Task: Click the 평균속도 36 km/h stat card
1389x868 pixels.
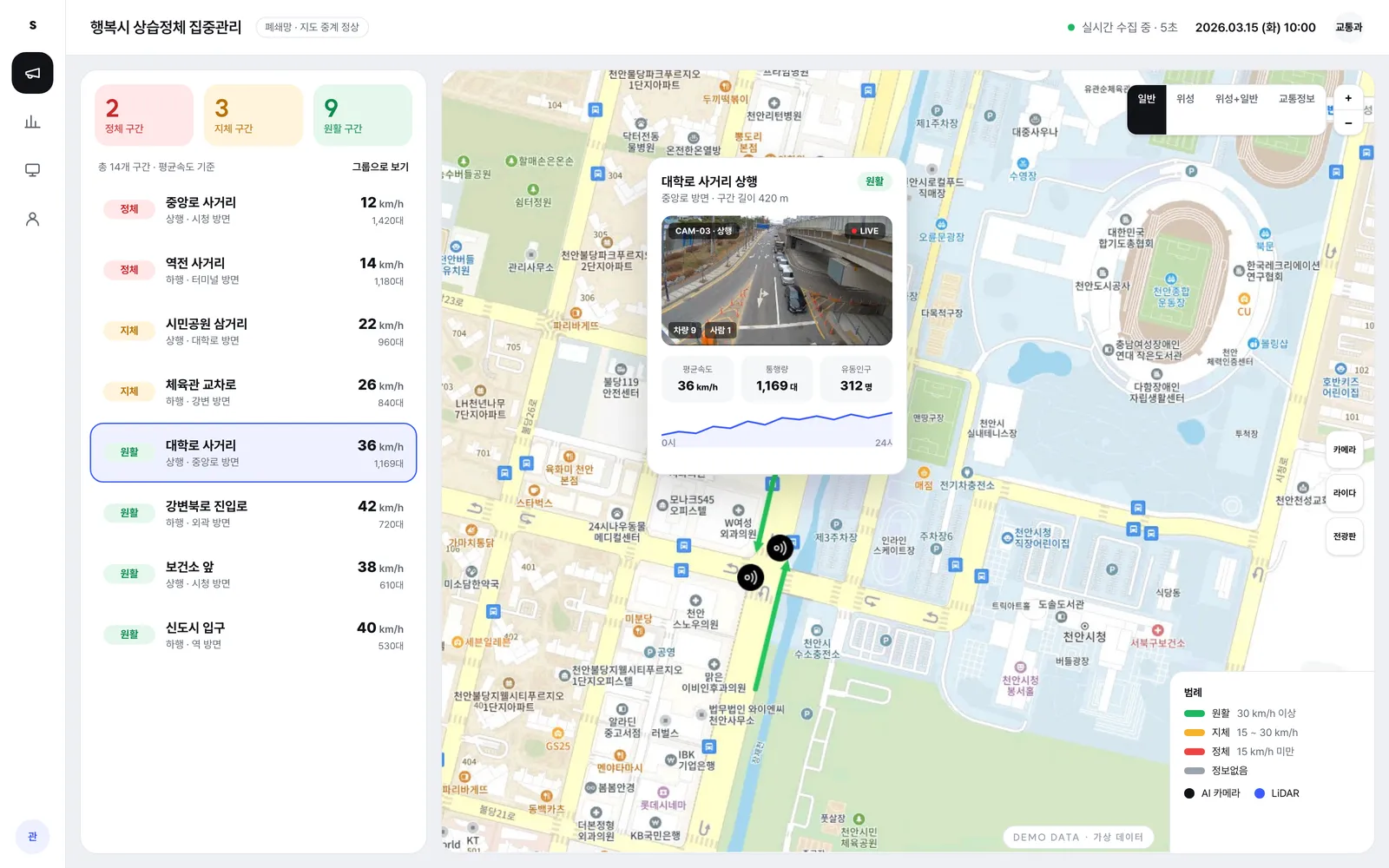Action: [x=697, y=379]
